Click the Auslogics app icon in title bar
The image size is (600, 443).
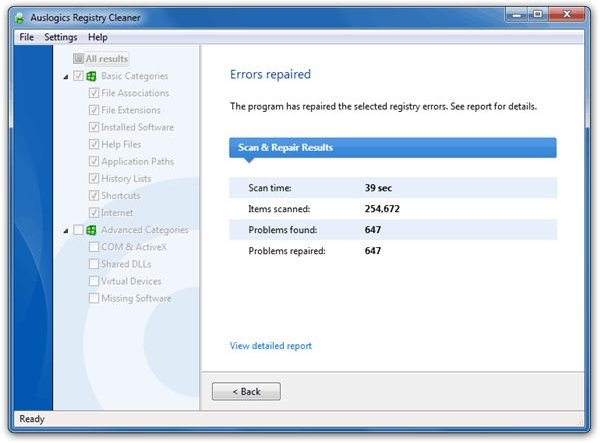click(20, 18)
